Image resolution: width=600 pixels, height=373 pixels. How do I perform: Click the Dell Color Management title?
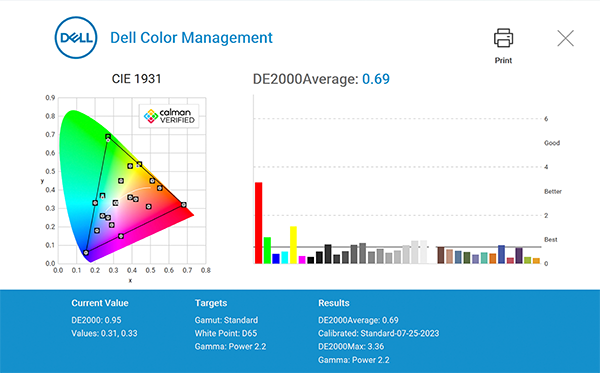click(191, 37)
